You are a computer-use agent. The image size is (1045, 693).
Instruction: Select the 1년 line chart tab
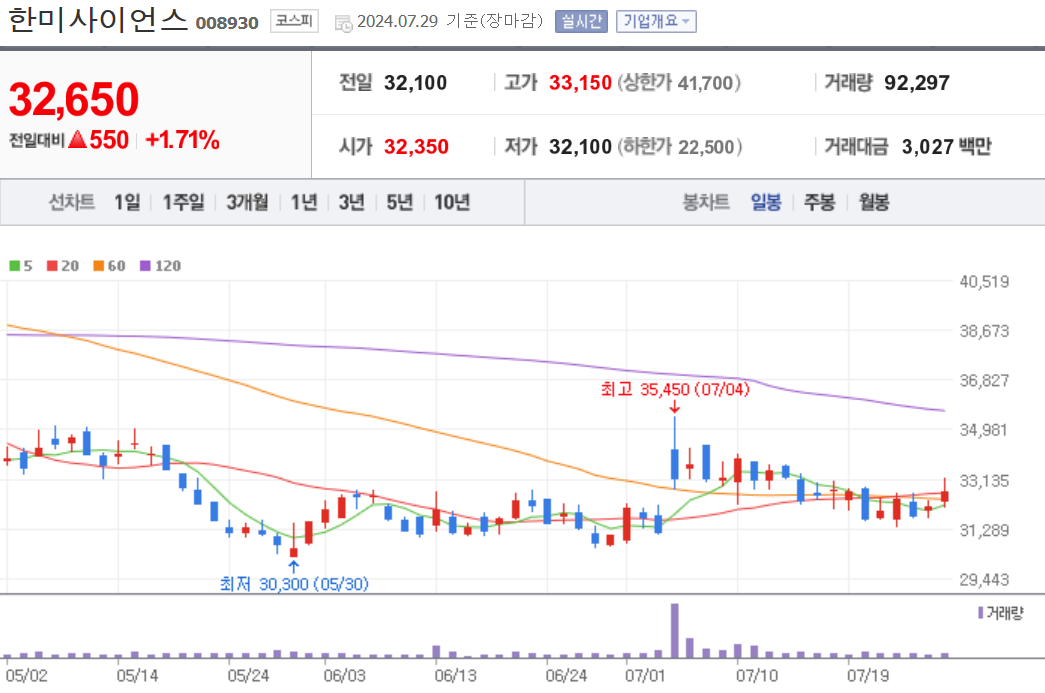click(x=304, y=202)
